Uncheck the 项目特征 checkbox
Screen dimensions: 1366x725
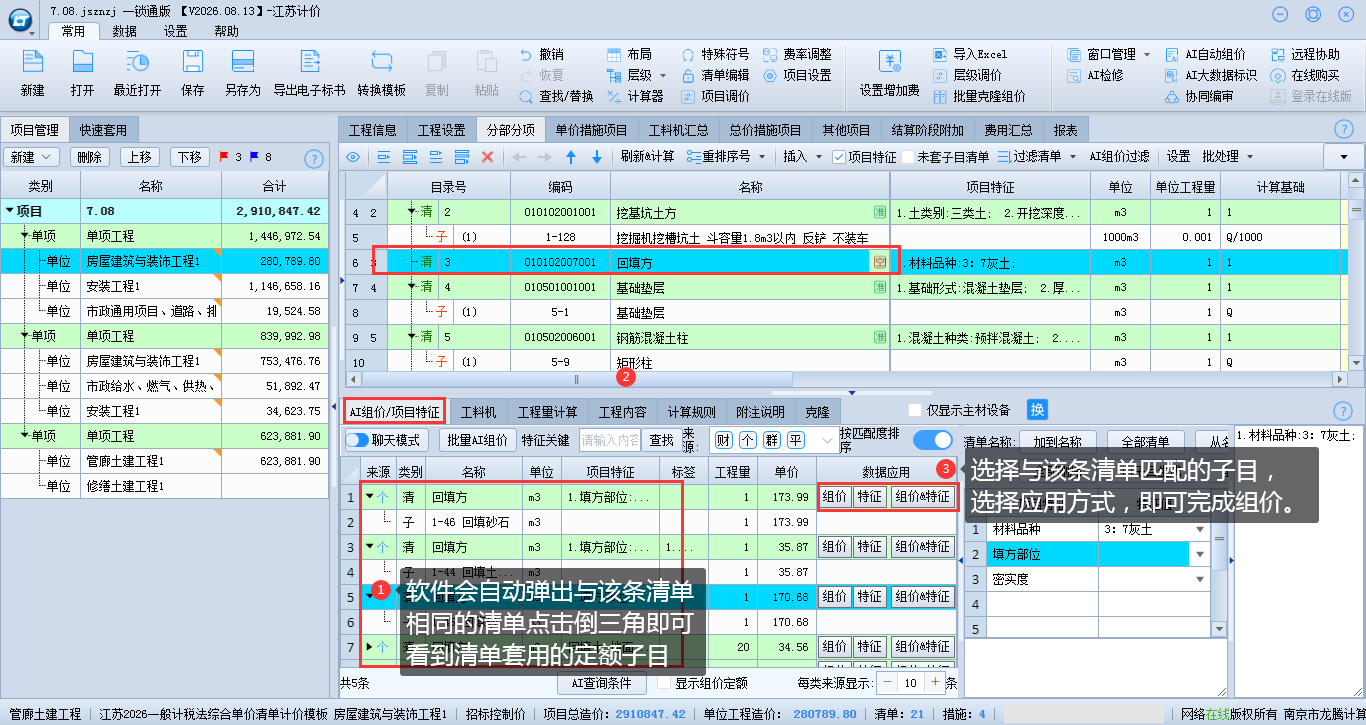tap(839, 157)
